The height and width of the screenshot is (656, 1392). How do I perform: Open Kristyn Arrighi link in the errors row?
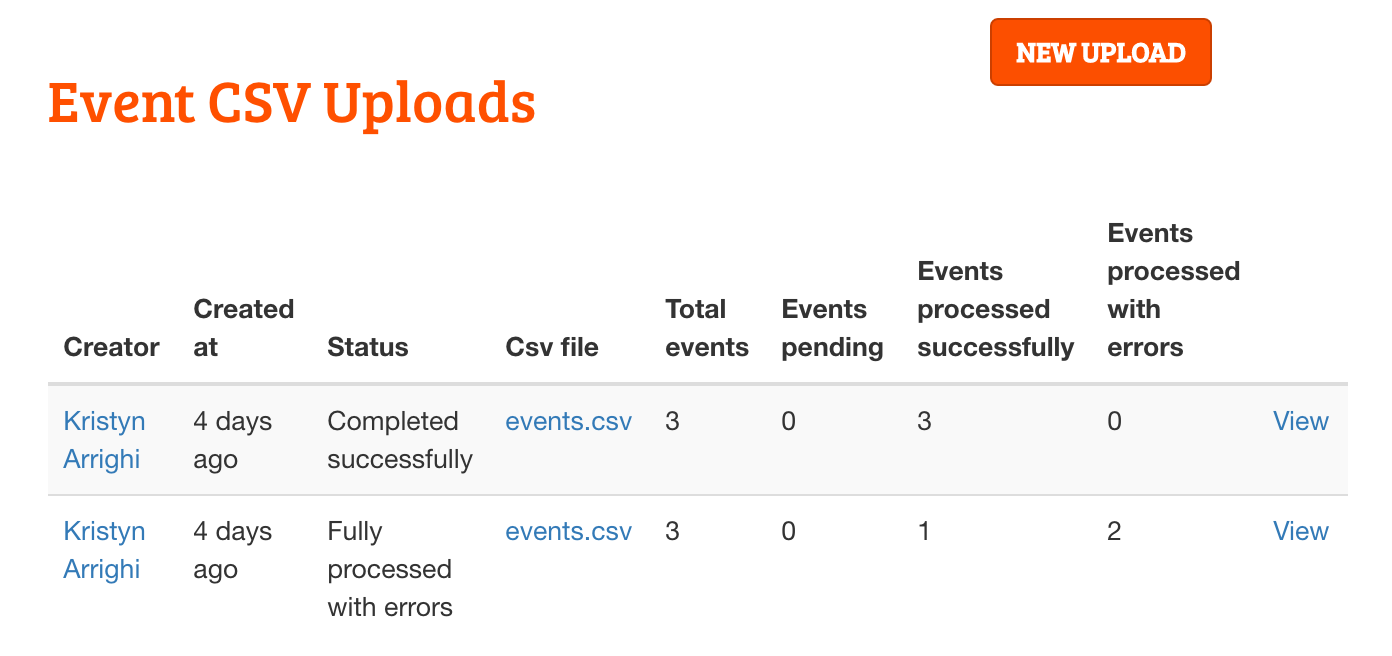(x=104, y=550)
